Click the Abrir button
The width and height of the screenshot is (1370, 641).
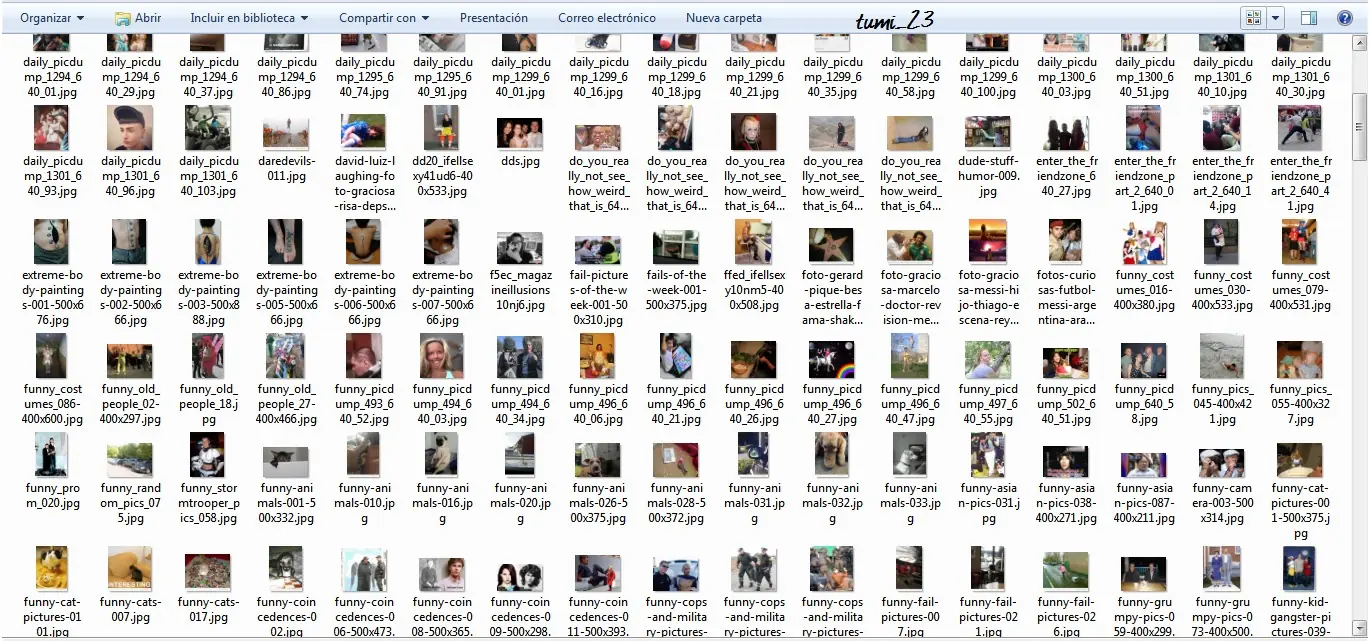138,18
